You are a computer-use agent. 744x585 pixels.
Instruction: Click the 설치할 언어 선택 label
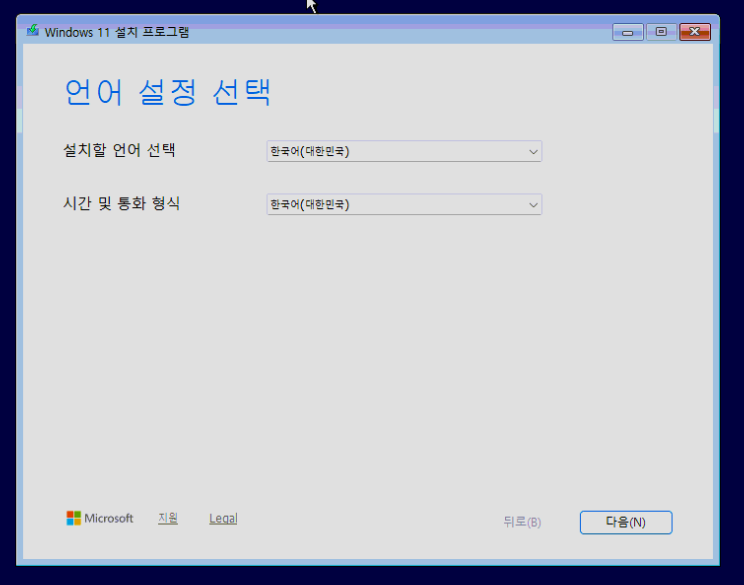pos(120,150)
